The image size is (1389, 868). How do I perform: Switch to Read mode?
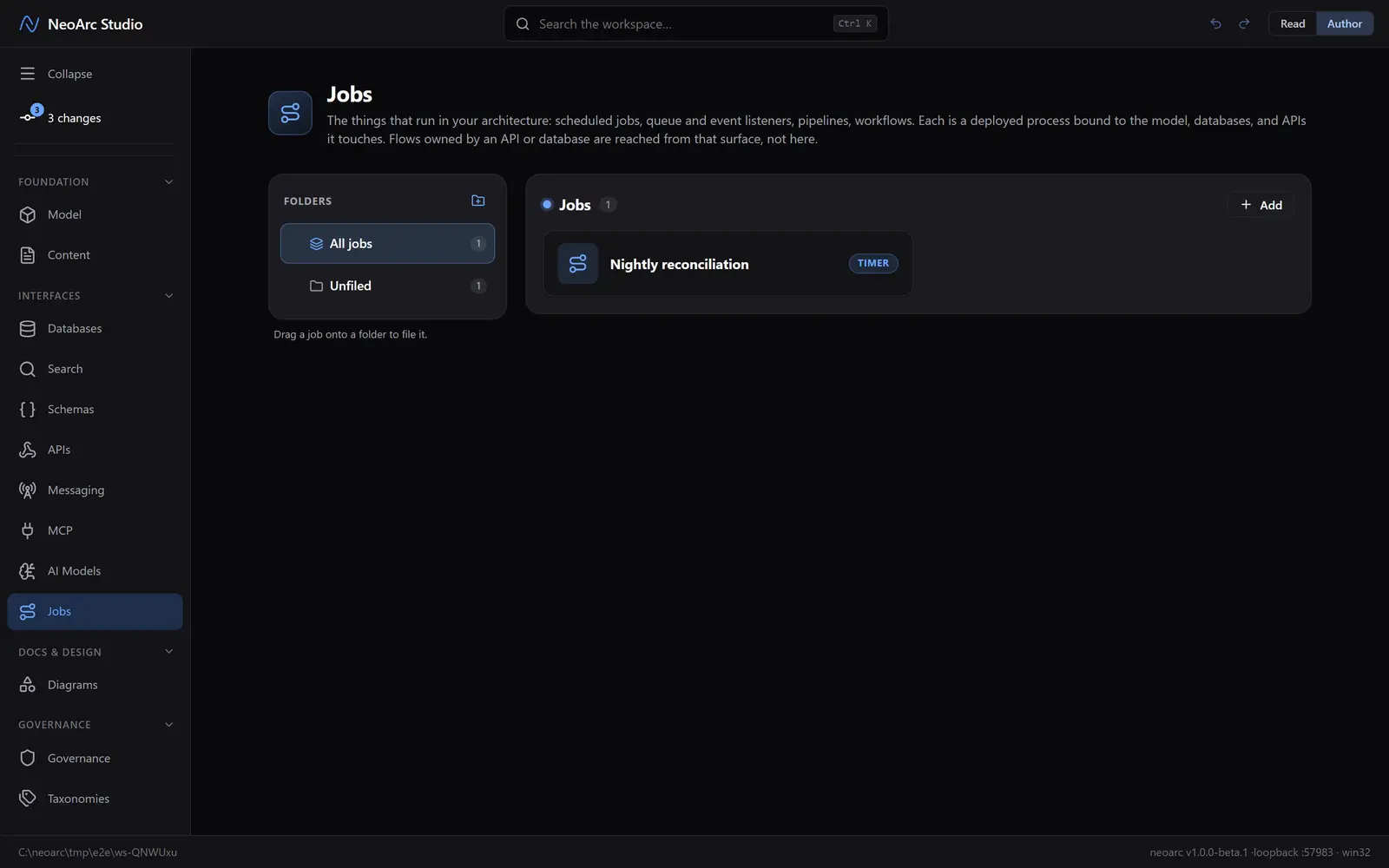click(1293, 23)
